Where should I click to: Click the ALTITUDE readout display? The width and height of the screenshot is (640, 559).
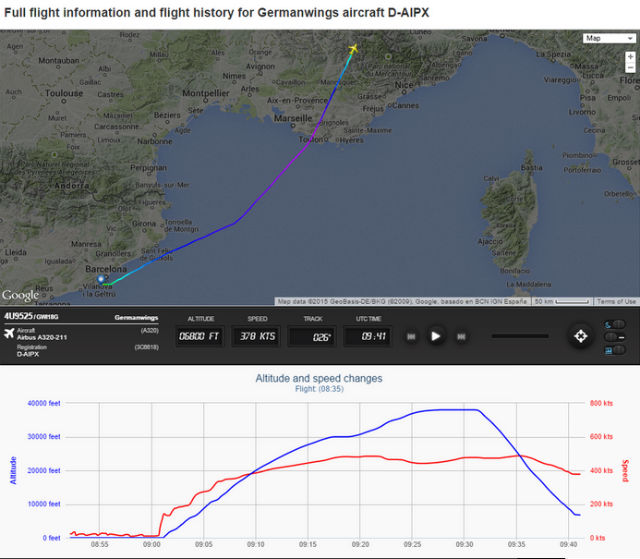pyautogui.click(x=199, y=337)
